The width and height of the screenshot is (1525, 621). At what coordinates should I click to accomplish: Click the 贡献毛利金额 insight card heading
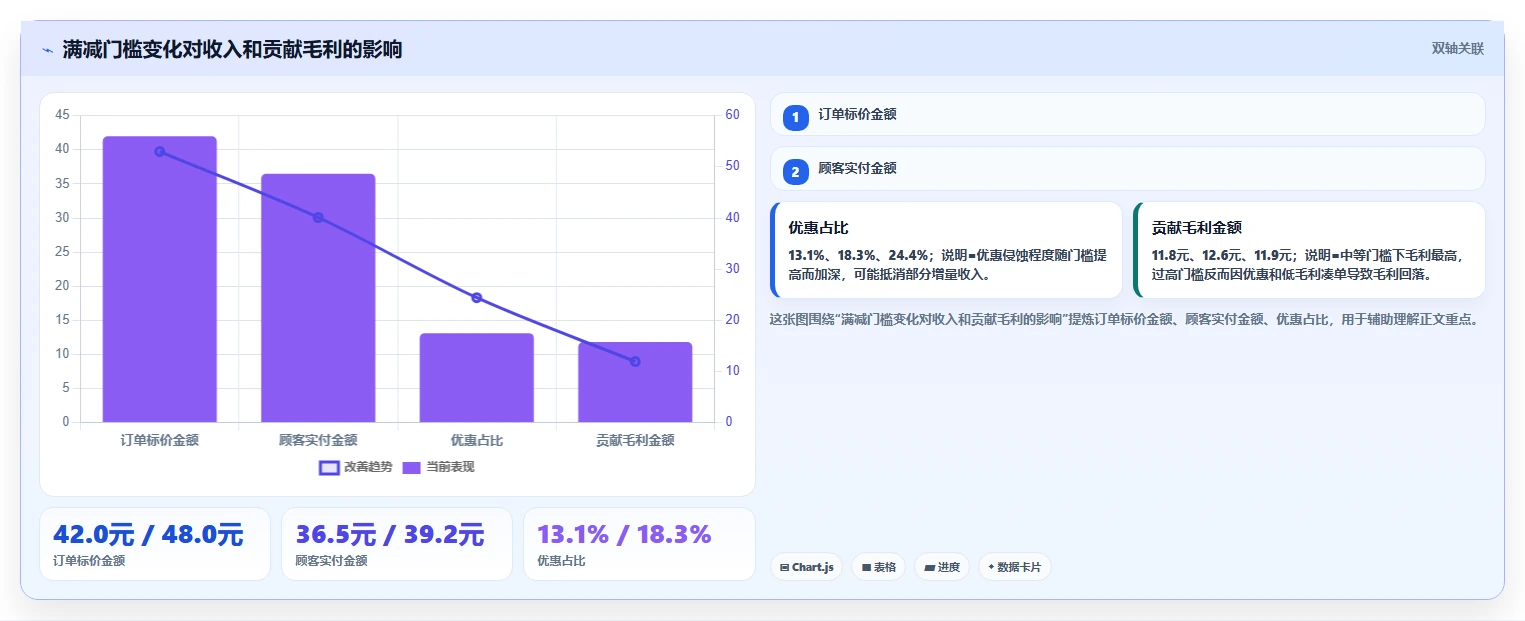point(1197,228)
